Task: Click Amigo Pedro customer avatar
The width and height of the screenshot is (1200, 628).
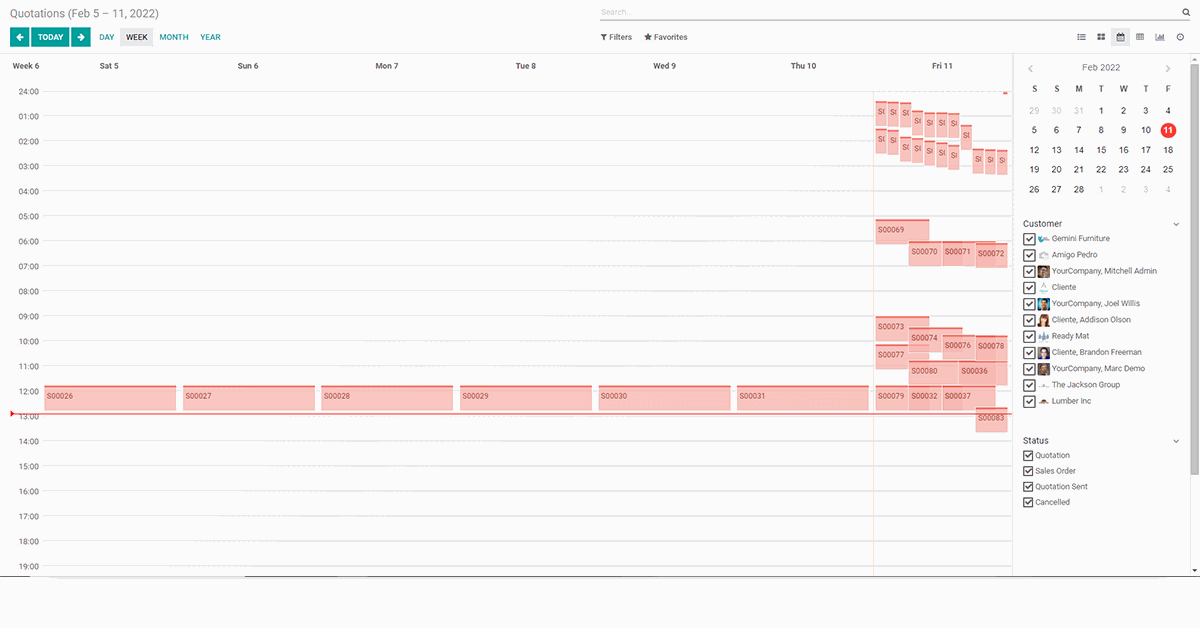Action: point(1043,255)
